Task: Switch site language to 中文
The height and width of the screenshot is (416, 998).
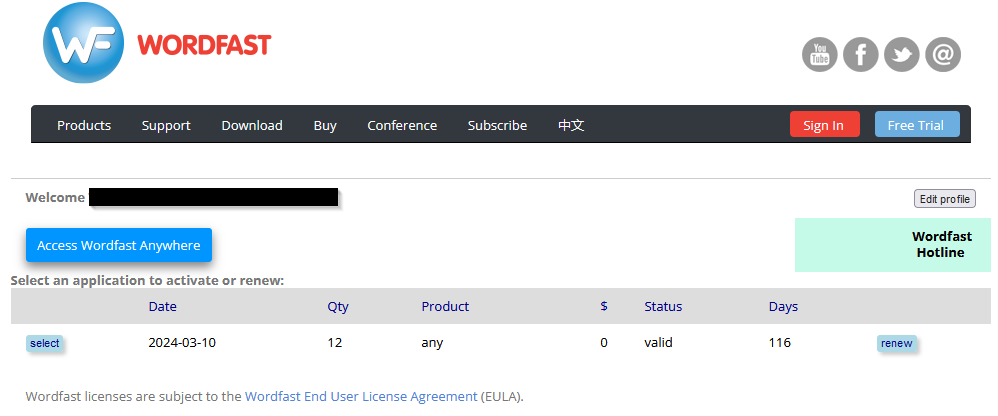Action: pos(571,125)
